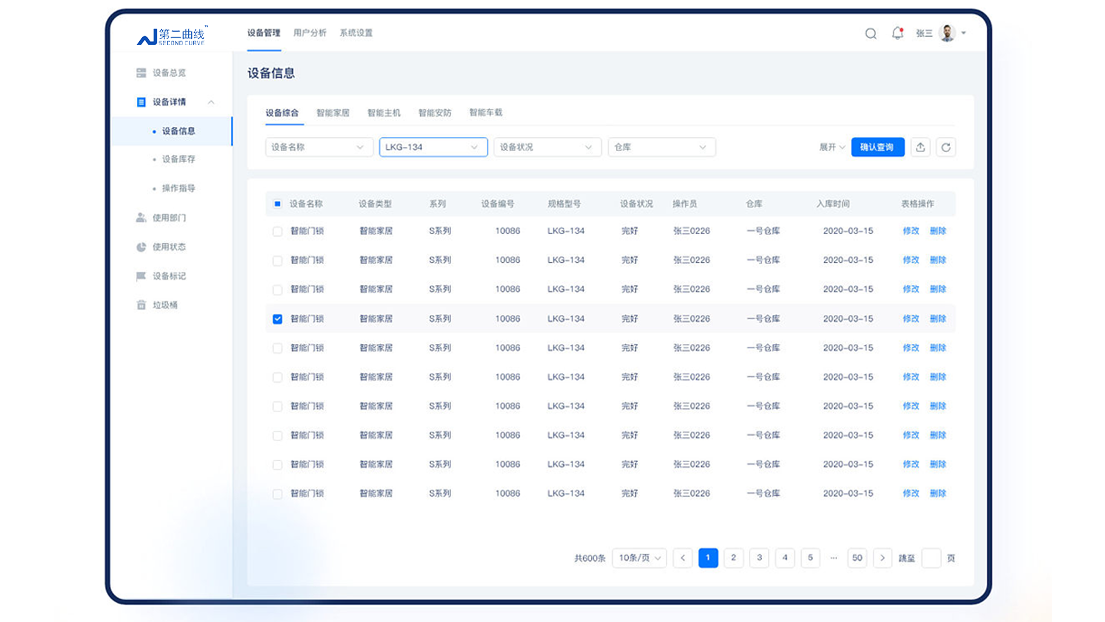Click the 设备标记 flag icon
Image resolution: width=1105 pixels, height=622 pixels.
pyautogui.click(x=141, y=276)
